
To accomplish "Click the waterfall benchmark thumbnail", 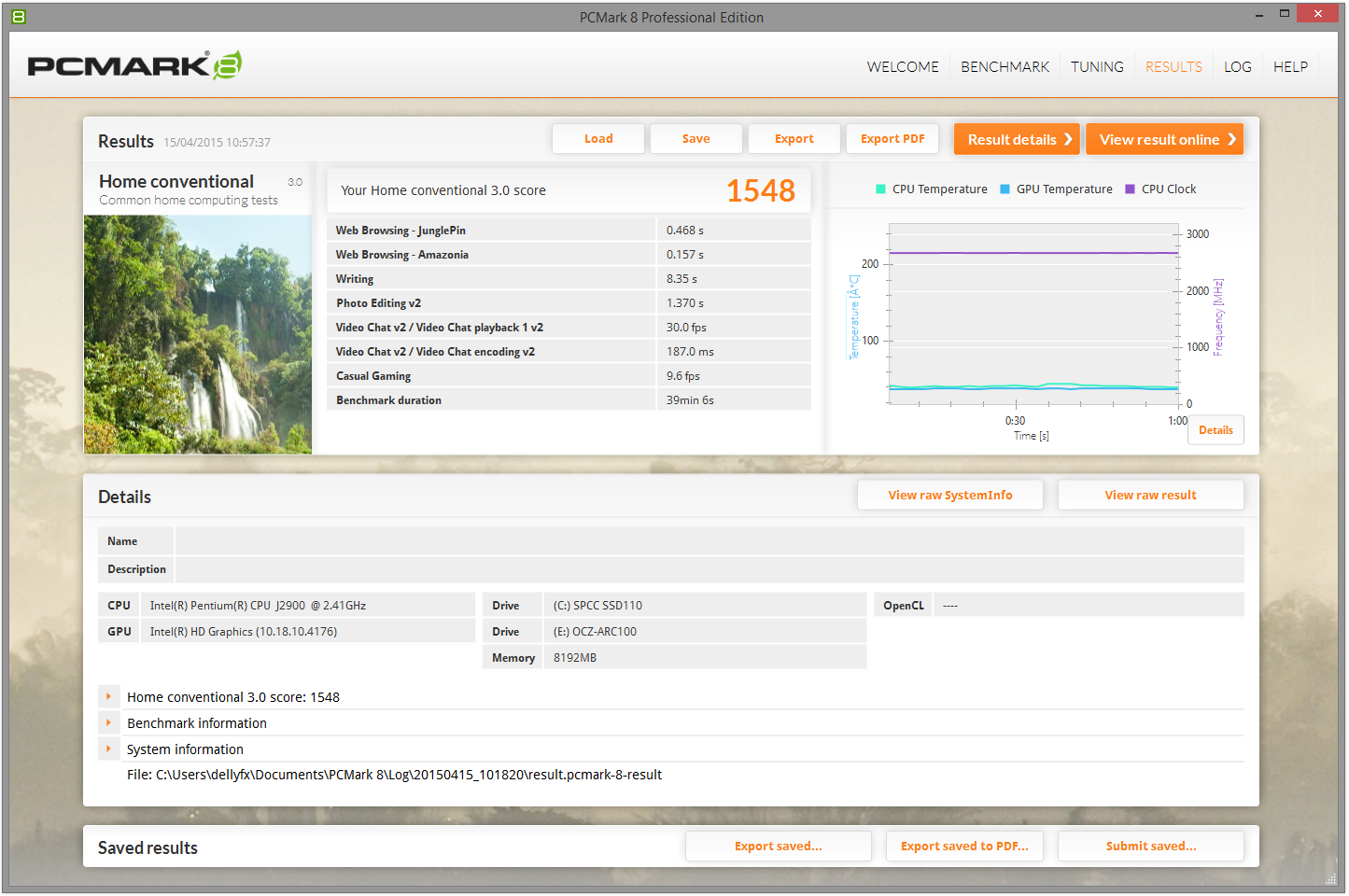I will [198, 335].
